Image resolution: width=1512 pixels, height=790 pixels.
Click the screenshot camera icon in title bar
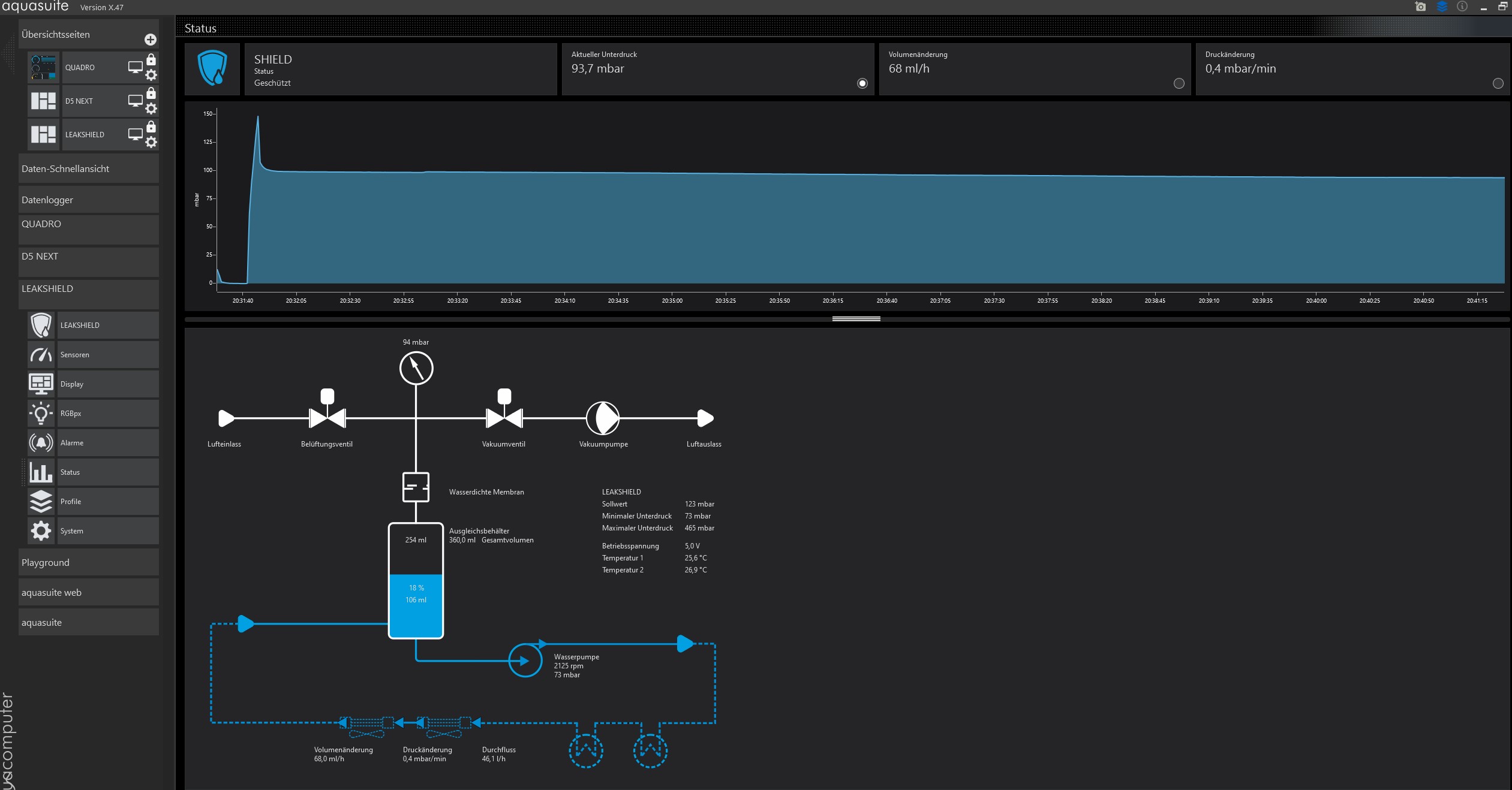coord(1420,7)
